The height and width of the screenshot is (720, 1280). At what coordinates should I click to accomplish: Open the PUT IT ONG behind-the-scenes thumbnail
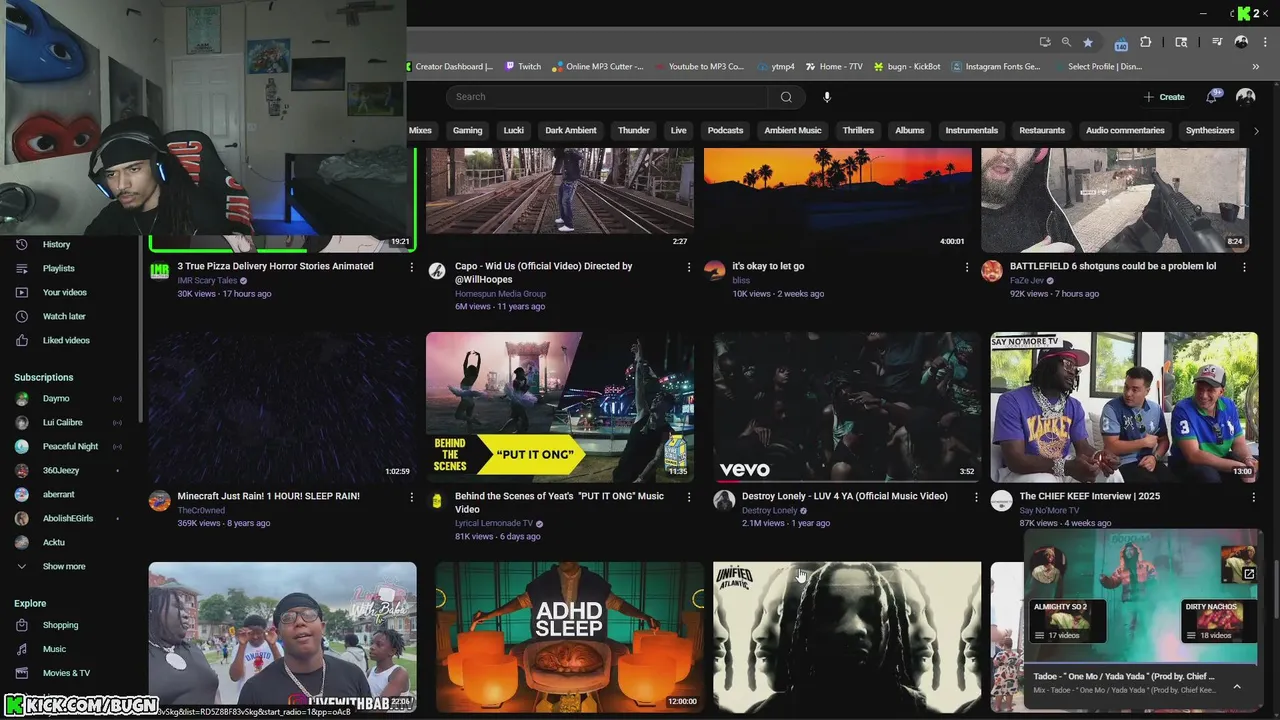[560, 407]
